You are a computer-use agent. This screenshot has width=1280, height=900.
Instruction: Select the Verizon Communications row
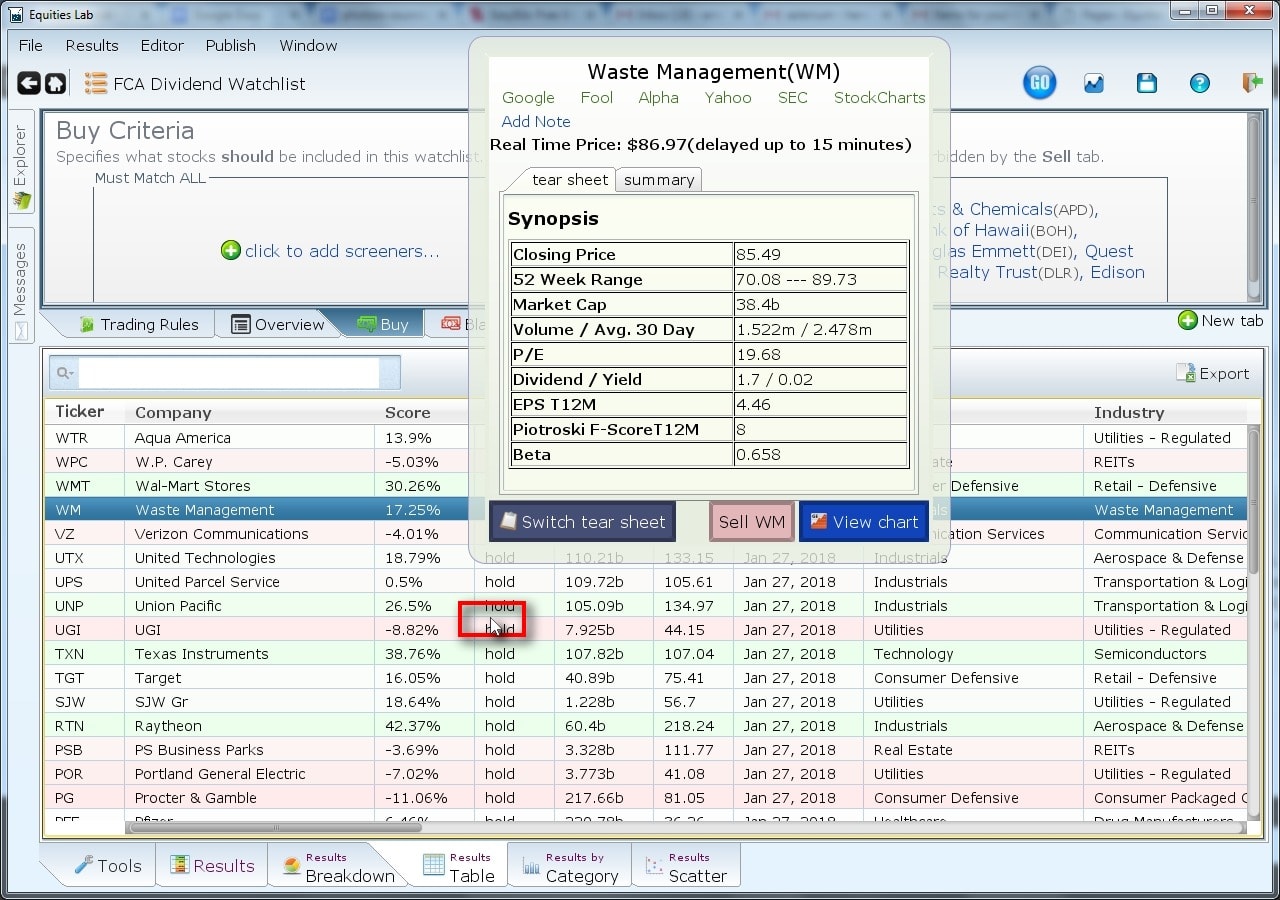pyautogui.click(x=646, y=534)
